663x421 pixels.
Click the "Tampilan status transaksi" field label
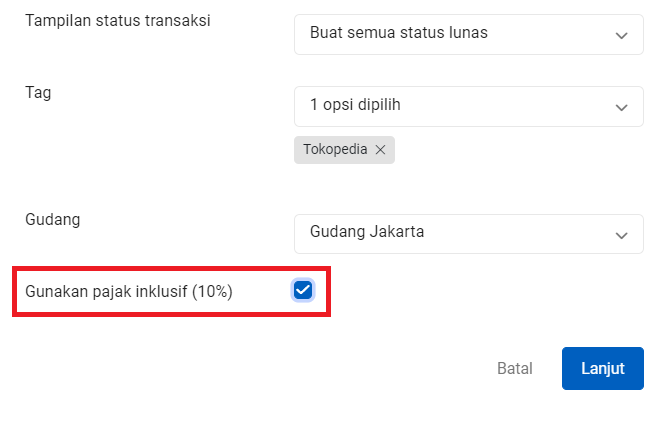(118, 20)
